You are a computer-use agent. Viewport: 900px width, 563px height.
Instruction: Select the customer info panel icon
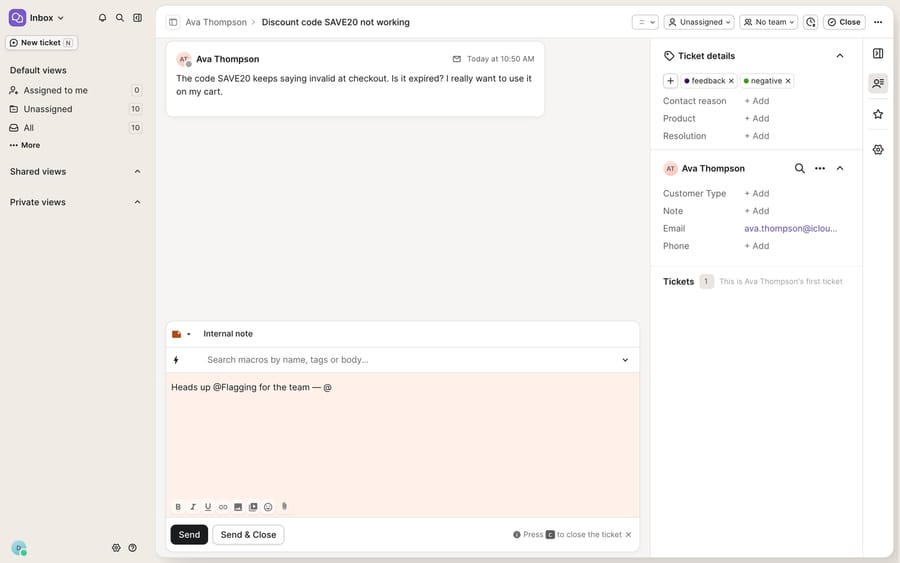coord(878,83)
